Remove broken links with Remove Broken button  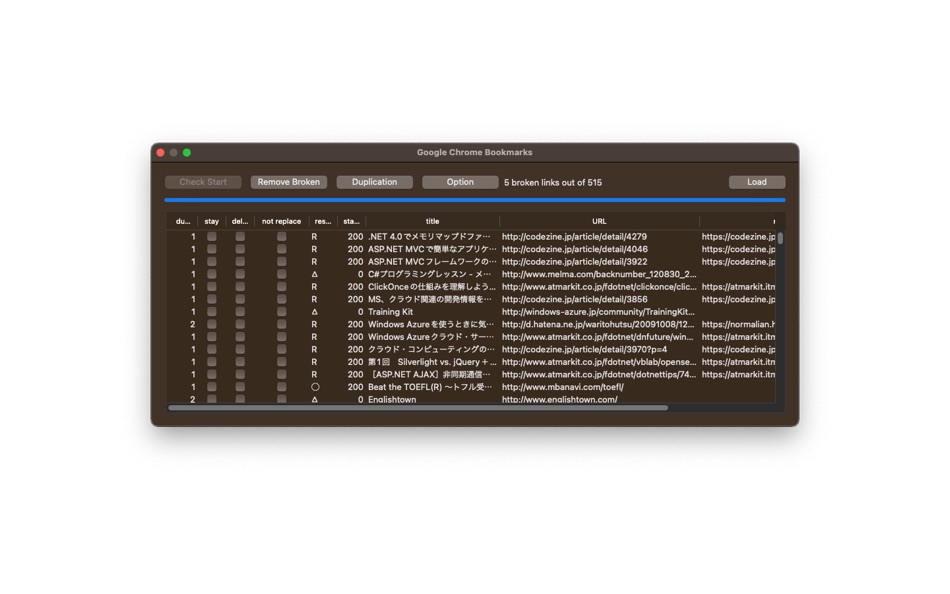point(288,182)
